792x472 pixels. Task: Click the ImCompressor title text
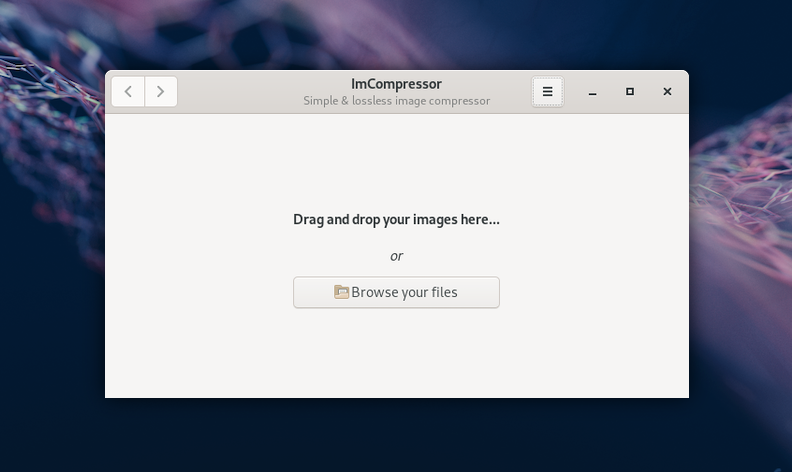[x=397, y=84]
